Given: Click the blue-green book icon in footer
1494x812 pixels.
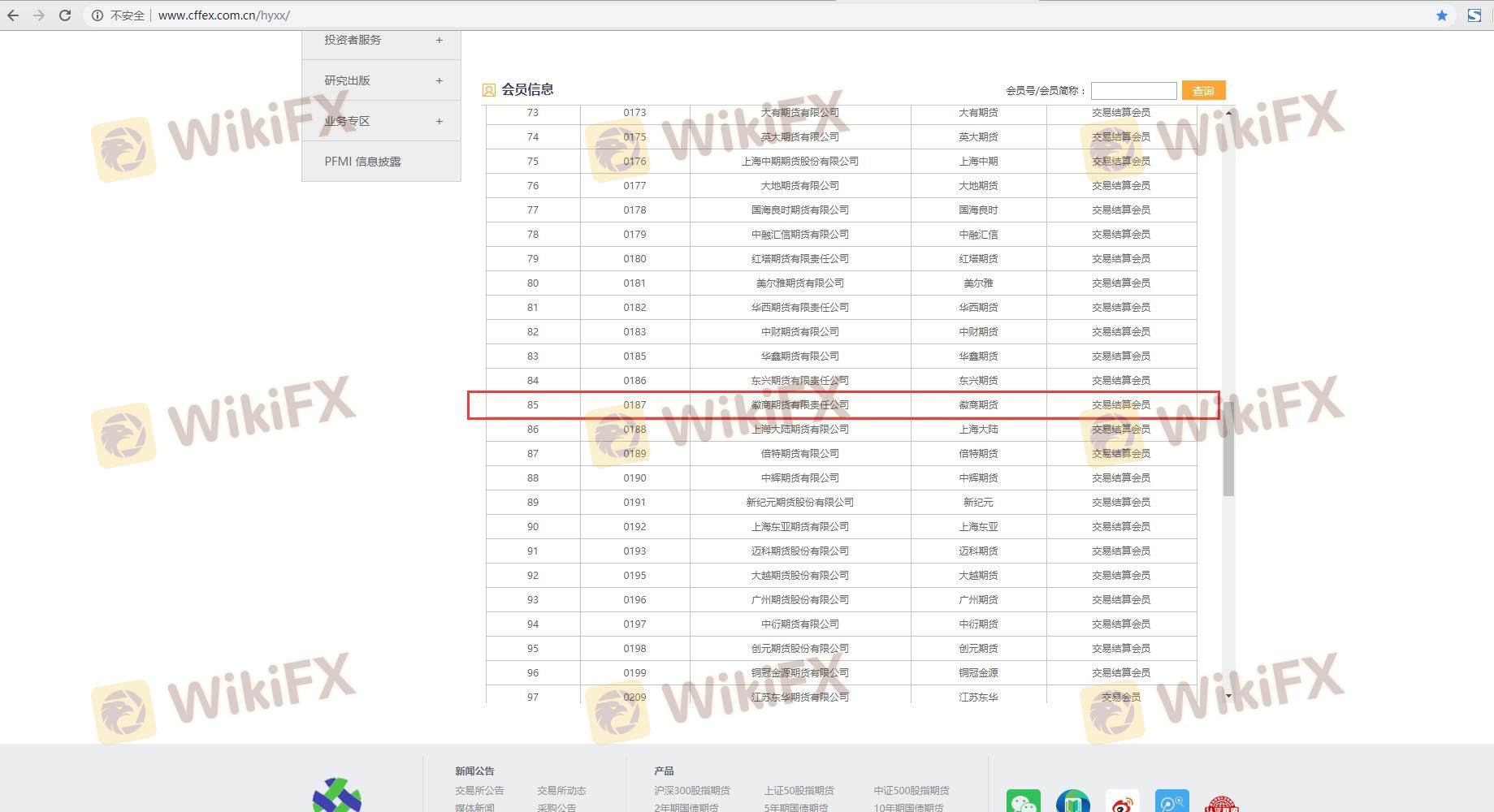Looking at the screenshot, I should tap(1072, 802).
